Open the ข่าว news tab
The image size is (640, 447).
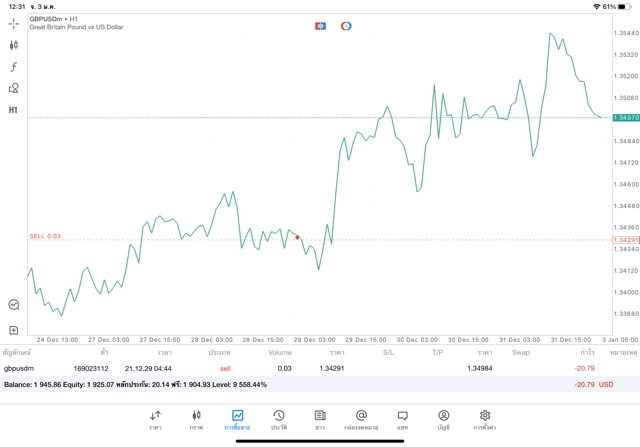pos(319,419)
